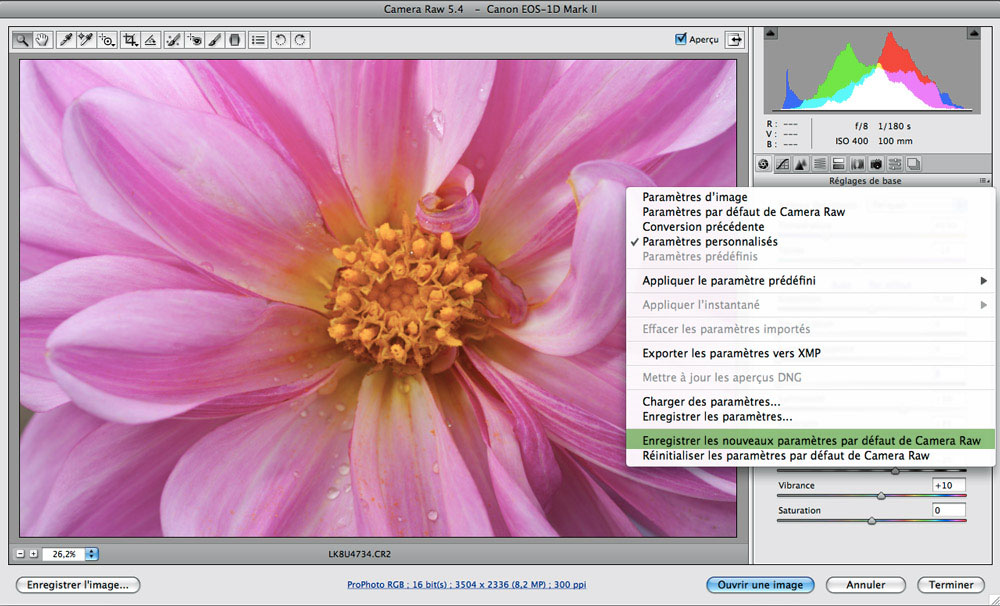Click the dahlia flower preview image
The image size is (1000, 606).
pyautogui.click(x=378, y=299)
